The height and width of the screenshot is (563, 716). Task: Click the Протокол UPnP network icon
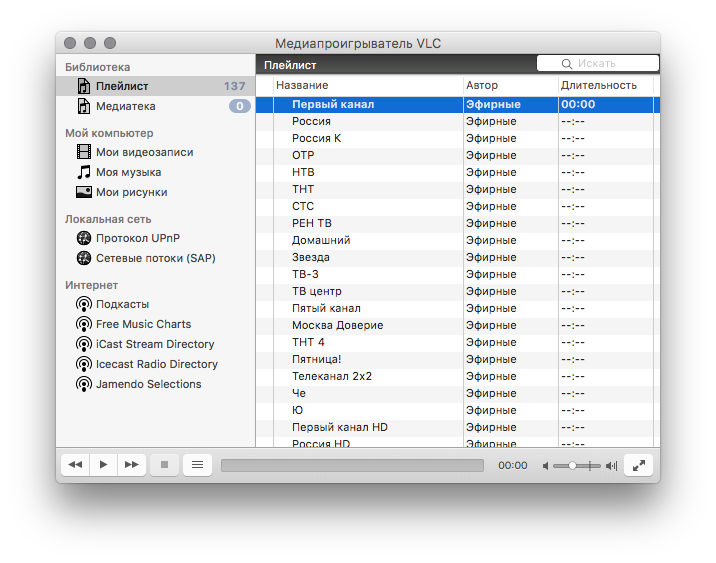[x=84, y=238]
